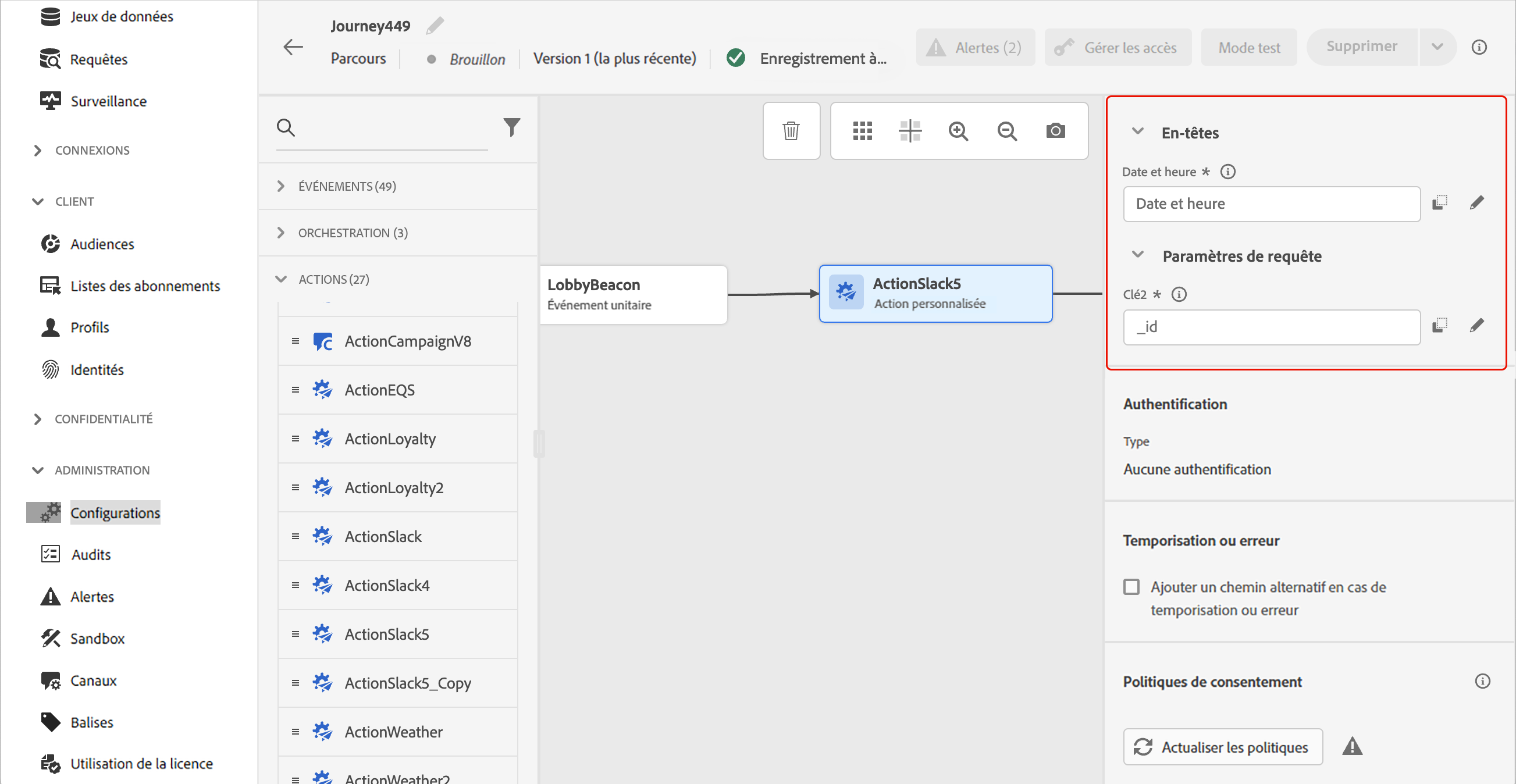Image resolution: width=1516 pixels, height=784 pixels.
Task: Collapse the En-têtes section
Action: (1138, 131)
